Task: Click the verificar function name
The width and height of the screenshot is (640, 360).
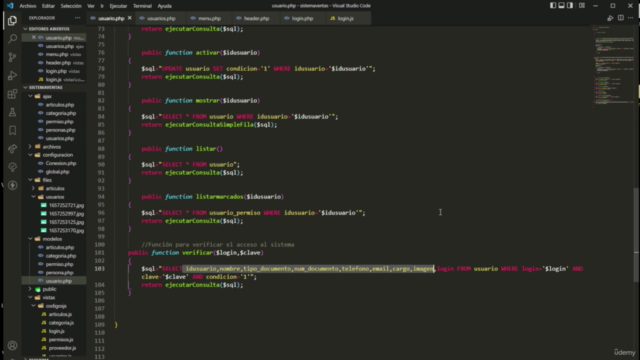Action: (198, 253)
